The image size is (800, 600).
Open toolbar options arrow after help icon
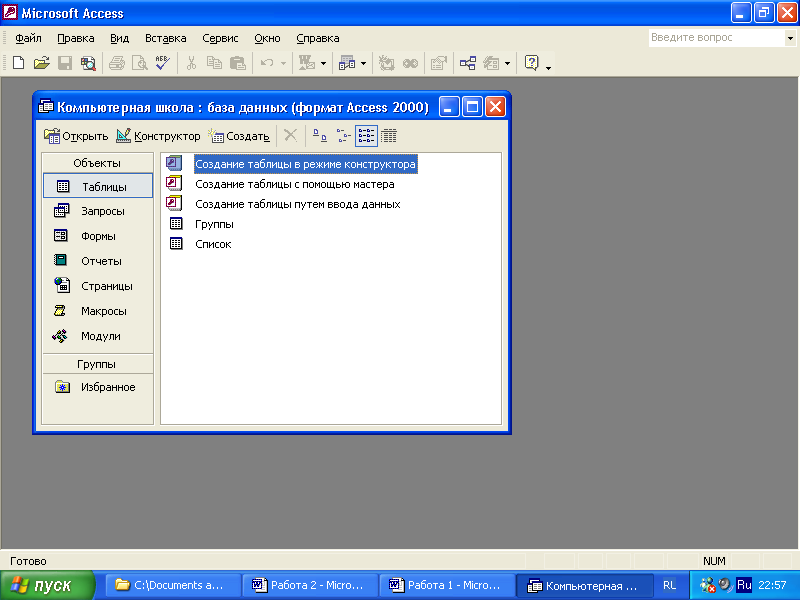coord(548,67)
